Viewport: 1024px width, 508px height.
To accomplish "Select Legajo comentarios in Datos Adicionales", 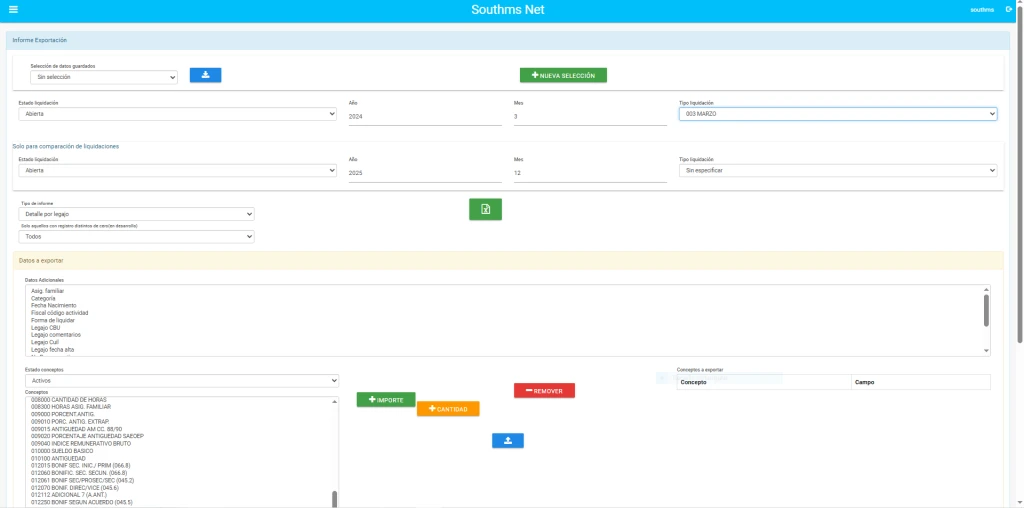I will 56,335.
